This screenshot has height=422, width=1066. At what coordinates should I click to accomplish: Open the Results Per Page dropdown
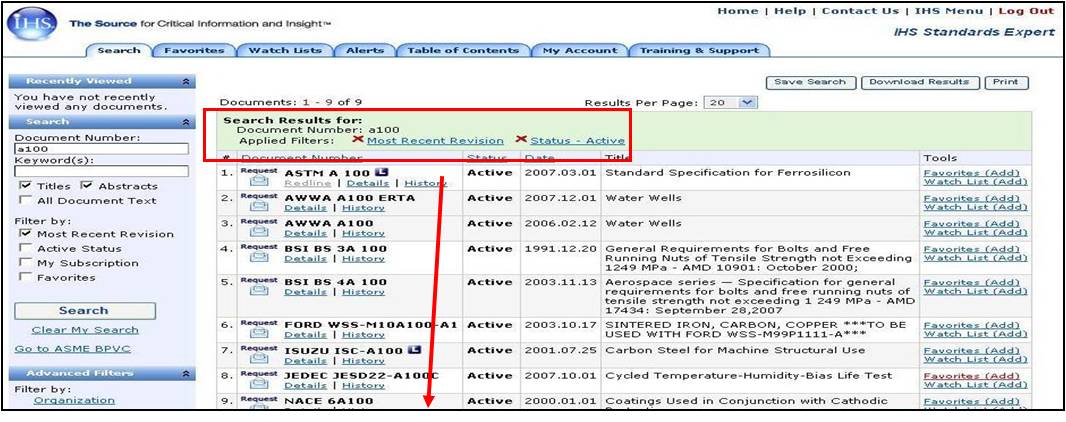pyautogui.click(x=747, y=102)
